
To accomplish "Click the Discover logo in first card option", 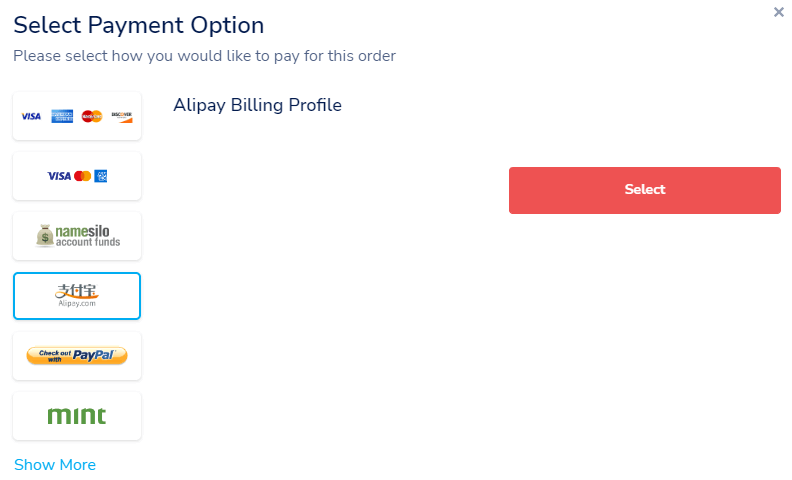I will [122, 117].
